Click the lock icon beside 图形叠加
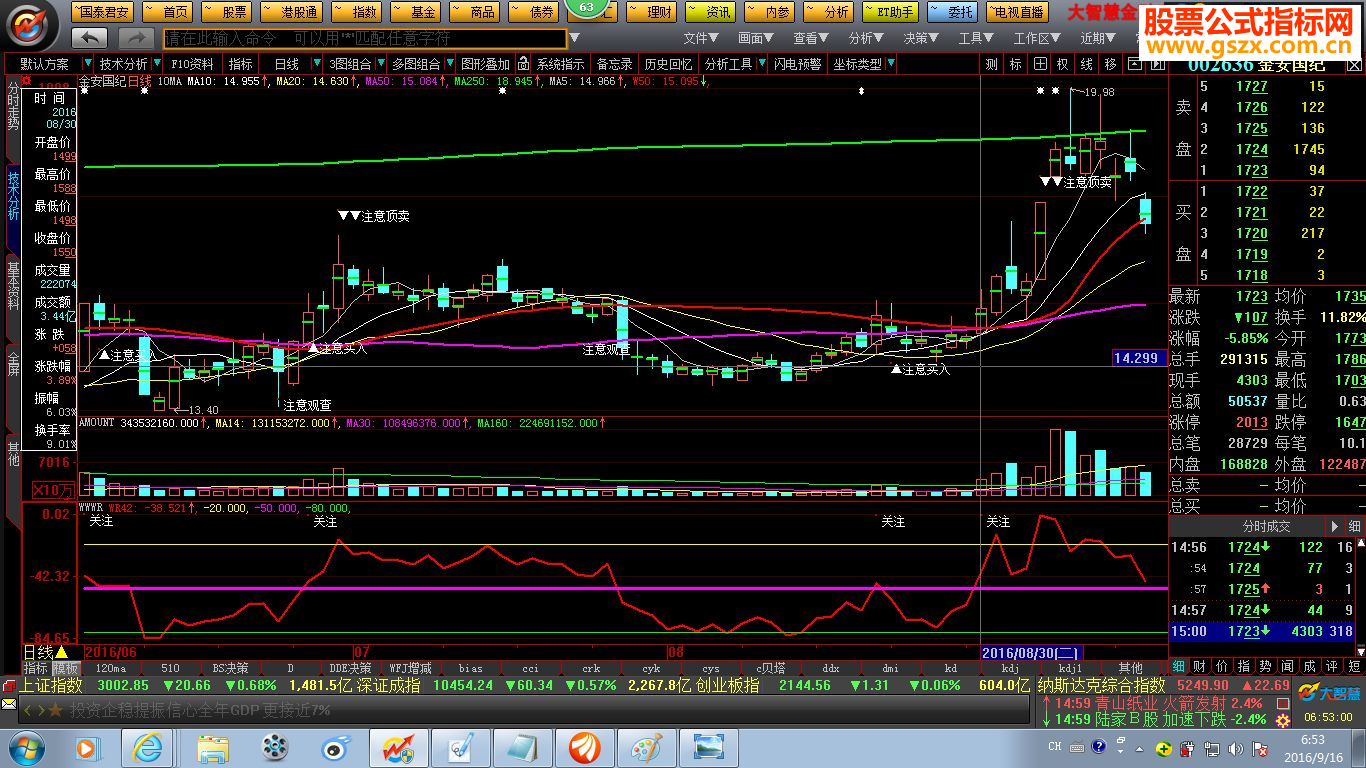 [523, 64]
